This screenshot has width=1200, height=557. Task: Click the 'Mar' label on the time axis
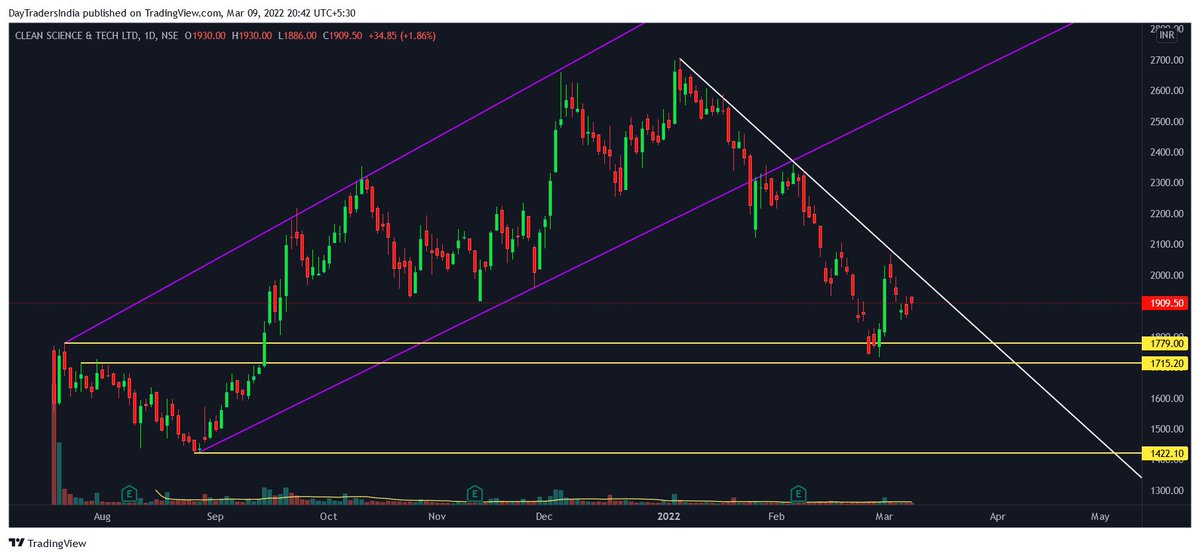point(886,517)
